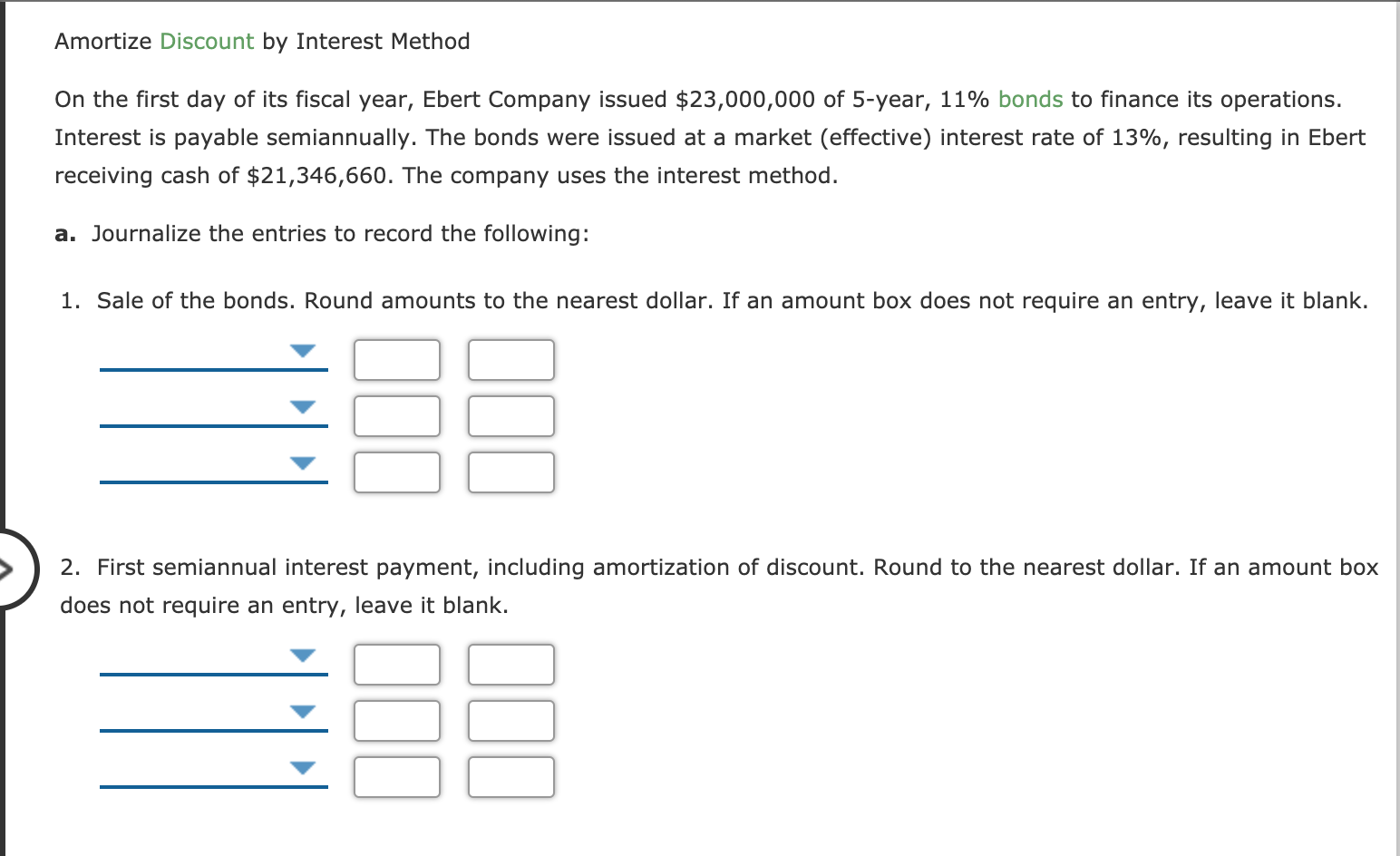Open the bonds definition link
1400x856 pixels.
1030,100
